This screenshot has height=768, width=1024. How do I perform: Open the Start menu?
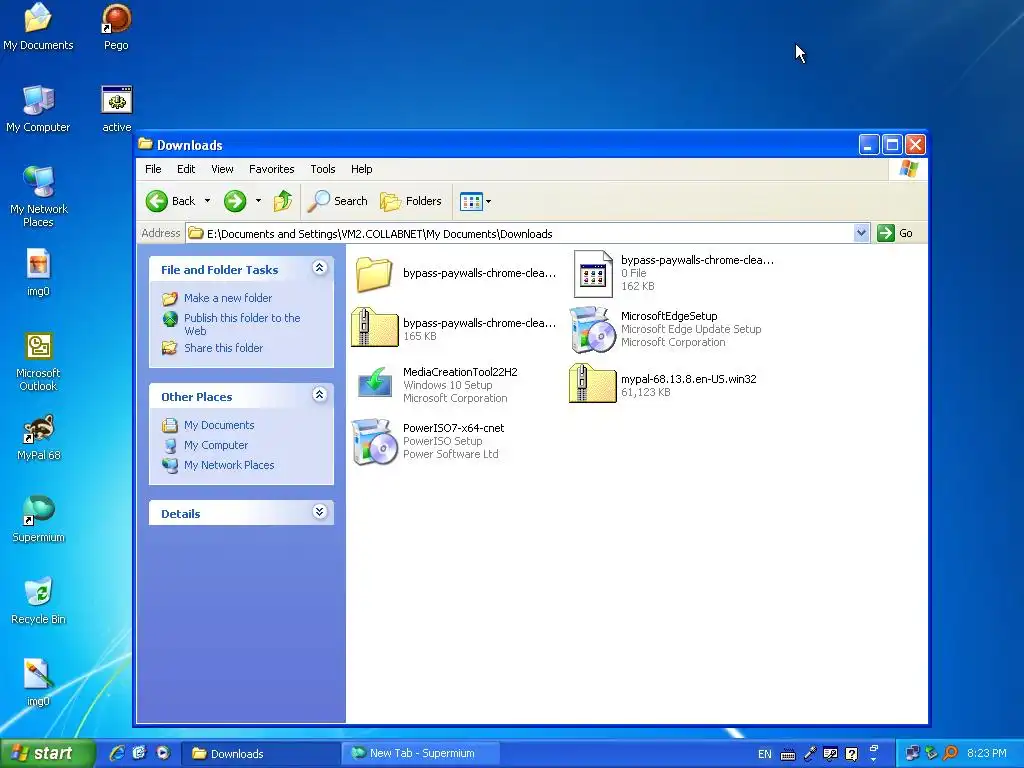pos(48,754)
